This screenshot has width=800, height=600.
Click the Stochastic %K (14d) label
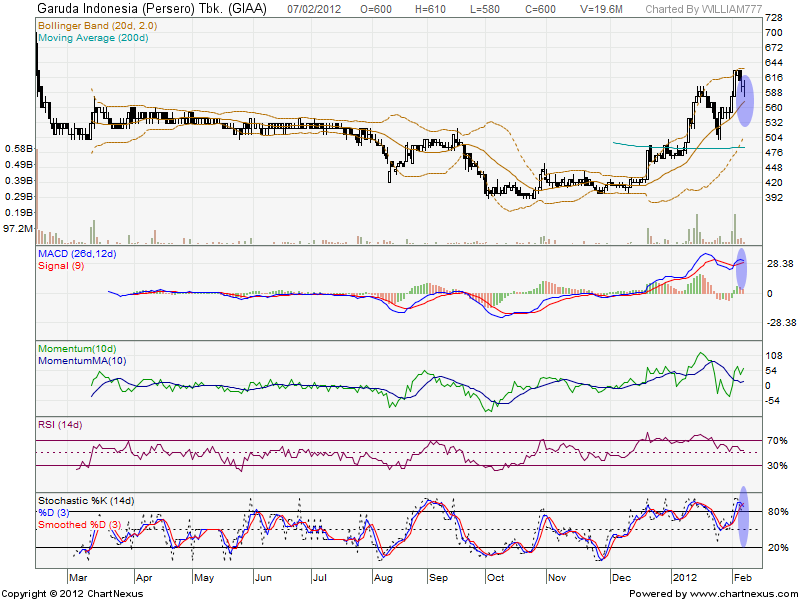86,501
